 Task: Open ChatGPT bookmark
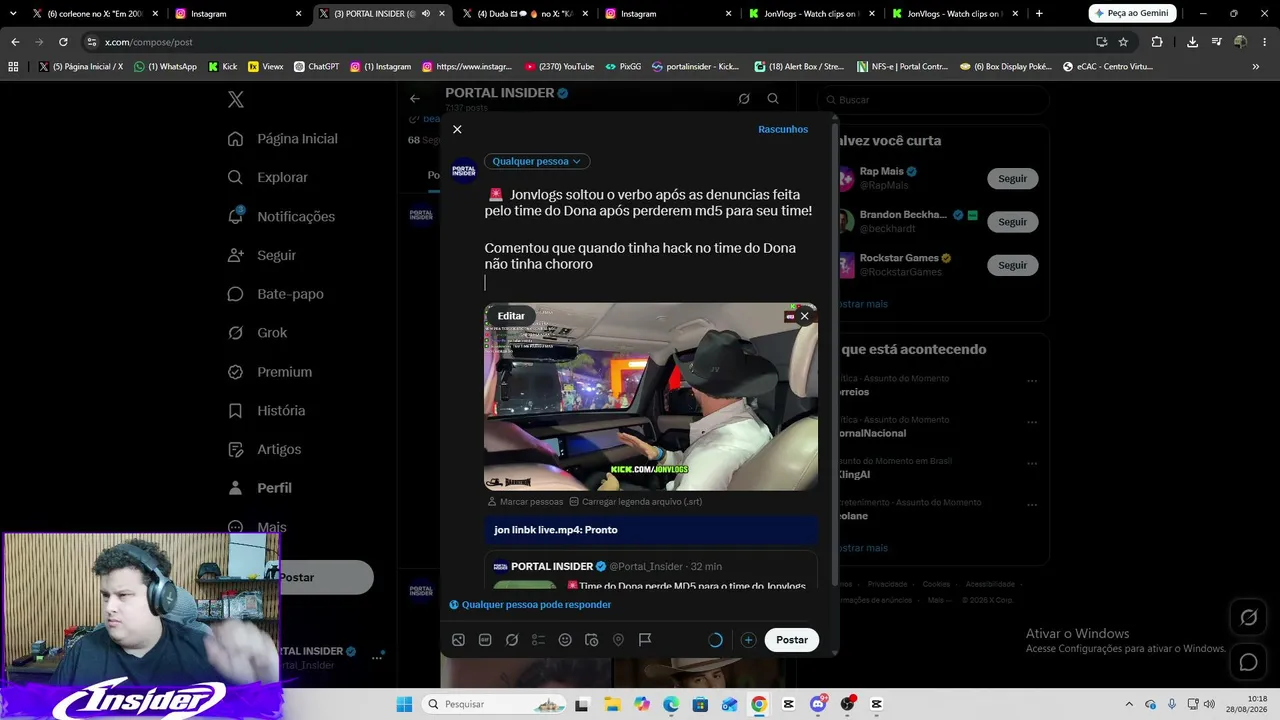coord(317,67)
